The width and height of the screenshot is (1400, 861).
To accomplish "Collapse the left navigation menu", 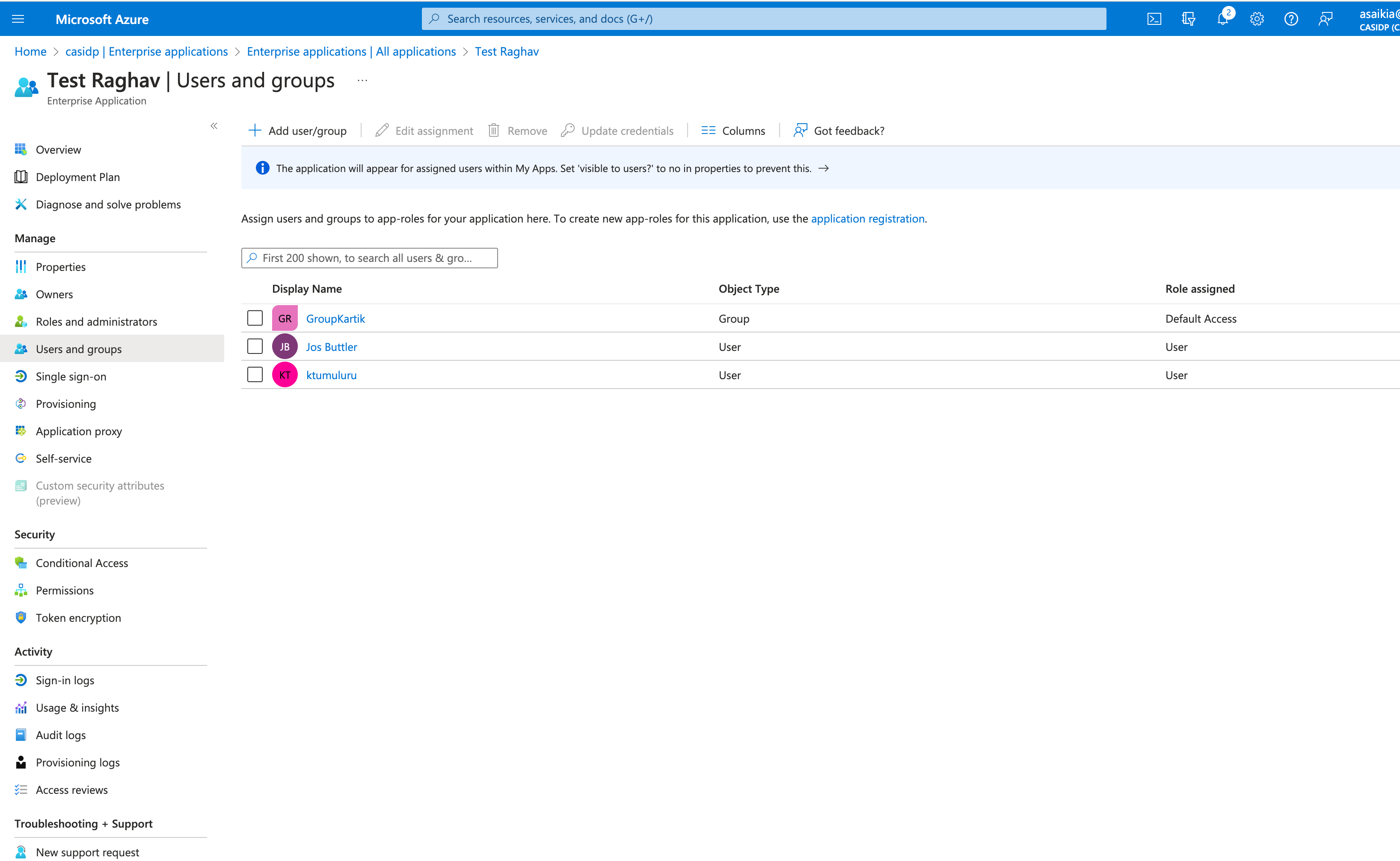I will pyautogui.click(x=214, y=126).
